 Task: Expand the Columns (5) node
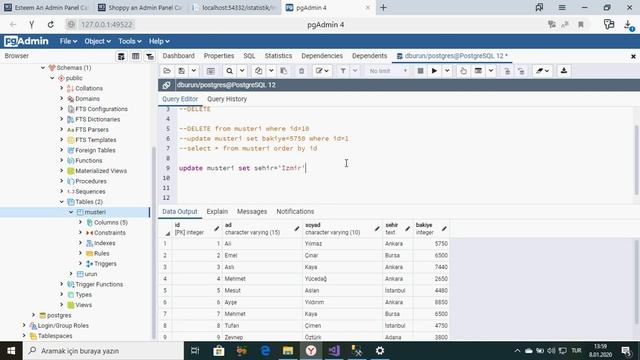(80, 222)
